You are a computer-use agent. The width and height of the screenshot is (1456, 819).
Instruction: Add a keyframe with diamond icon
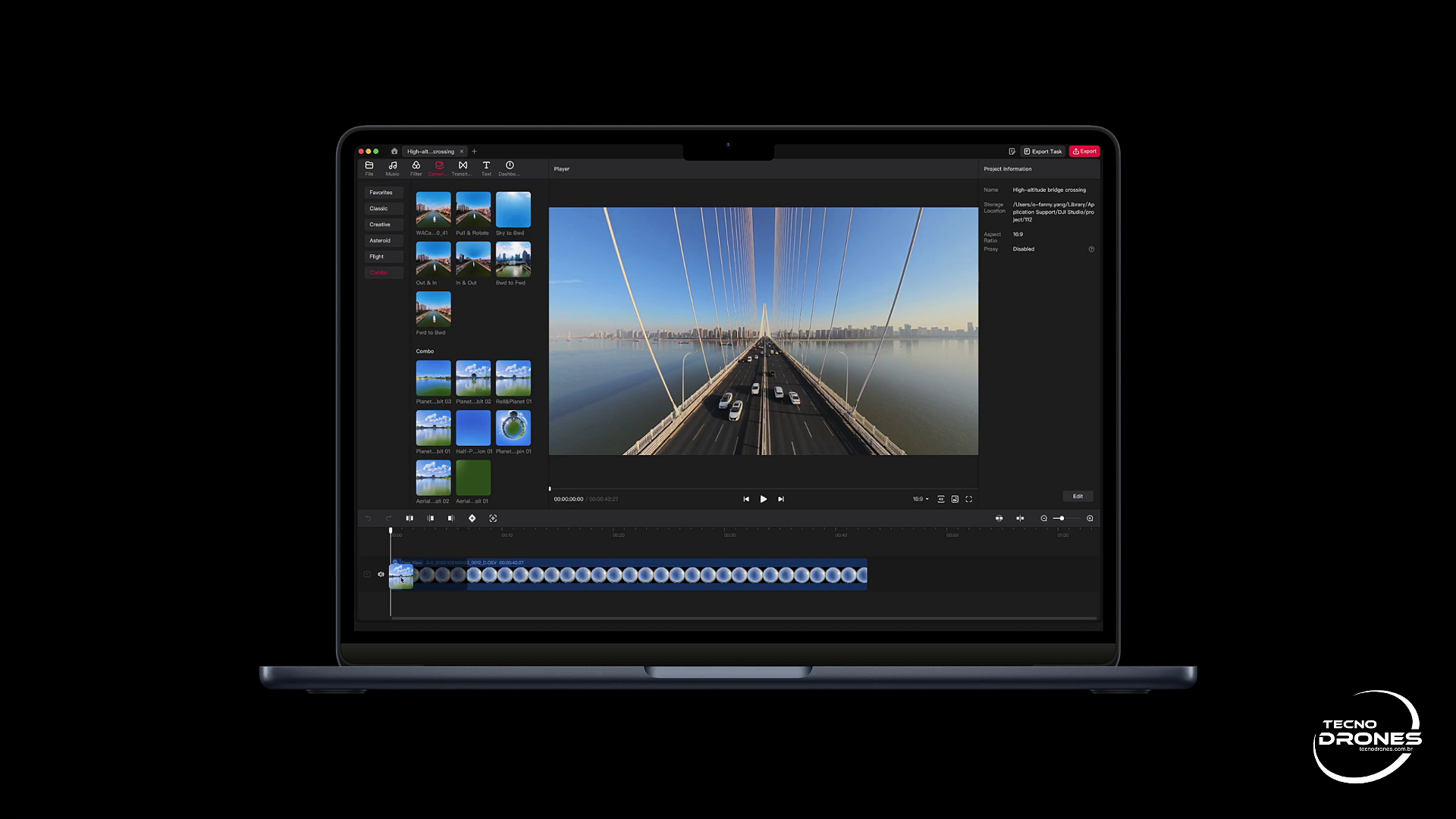472,519
